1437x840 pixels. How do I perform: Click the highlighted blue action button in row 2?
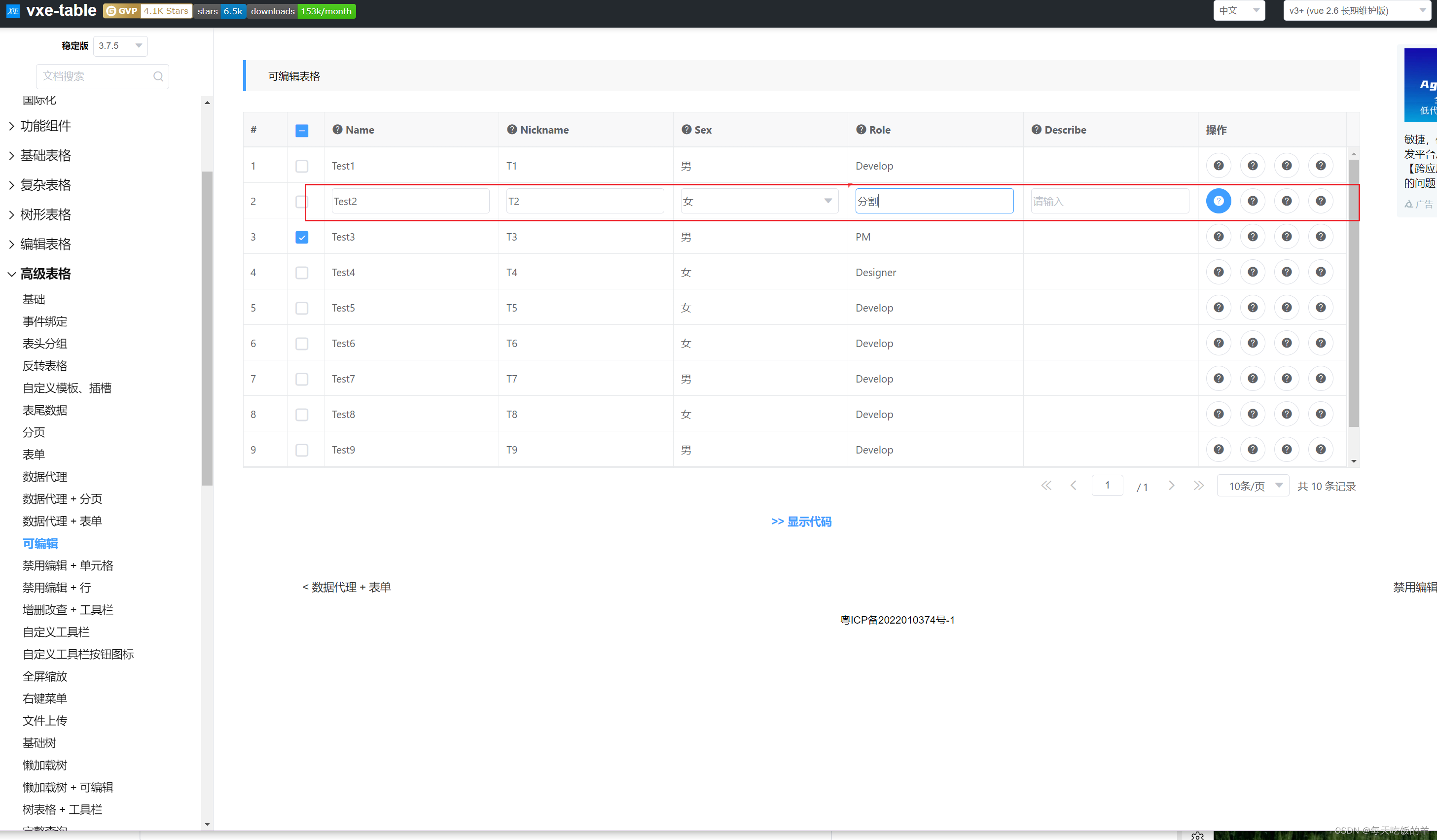[x=1218, y=201]
